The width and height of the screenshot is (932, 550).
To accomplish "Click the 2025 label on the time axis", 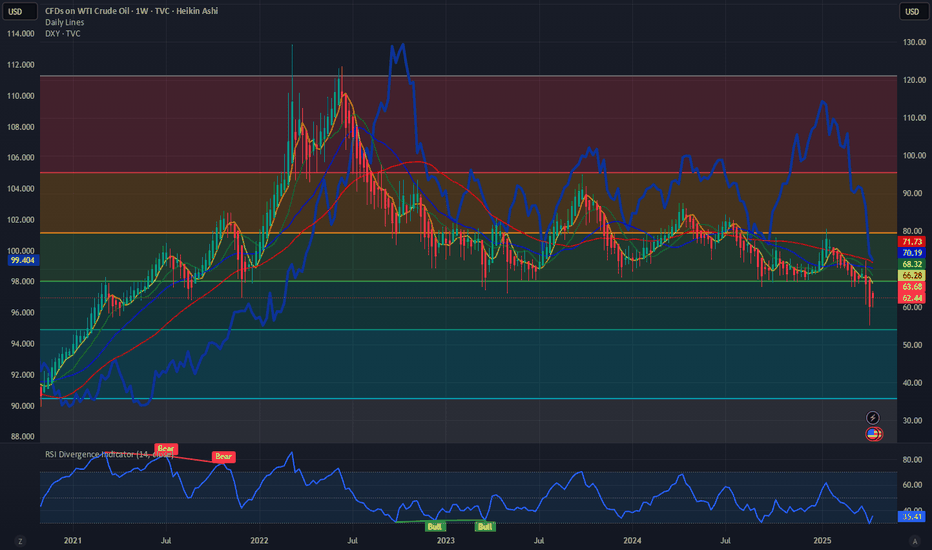I will (x=822, y=540).
